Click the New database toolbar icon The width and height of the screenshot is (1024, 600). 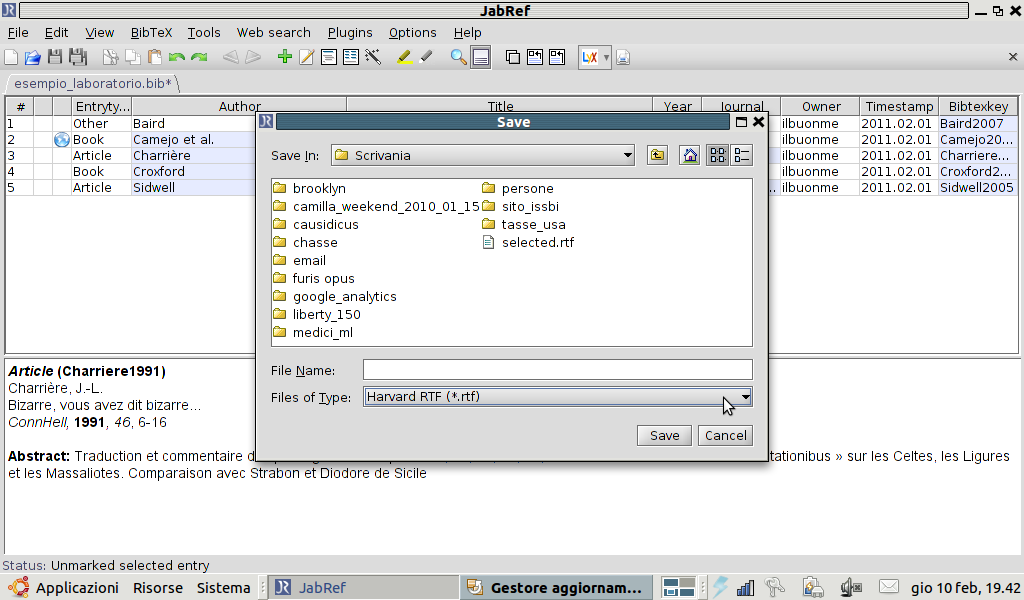point(11,57)
